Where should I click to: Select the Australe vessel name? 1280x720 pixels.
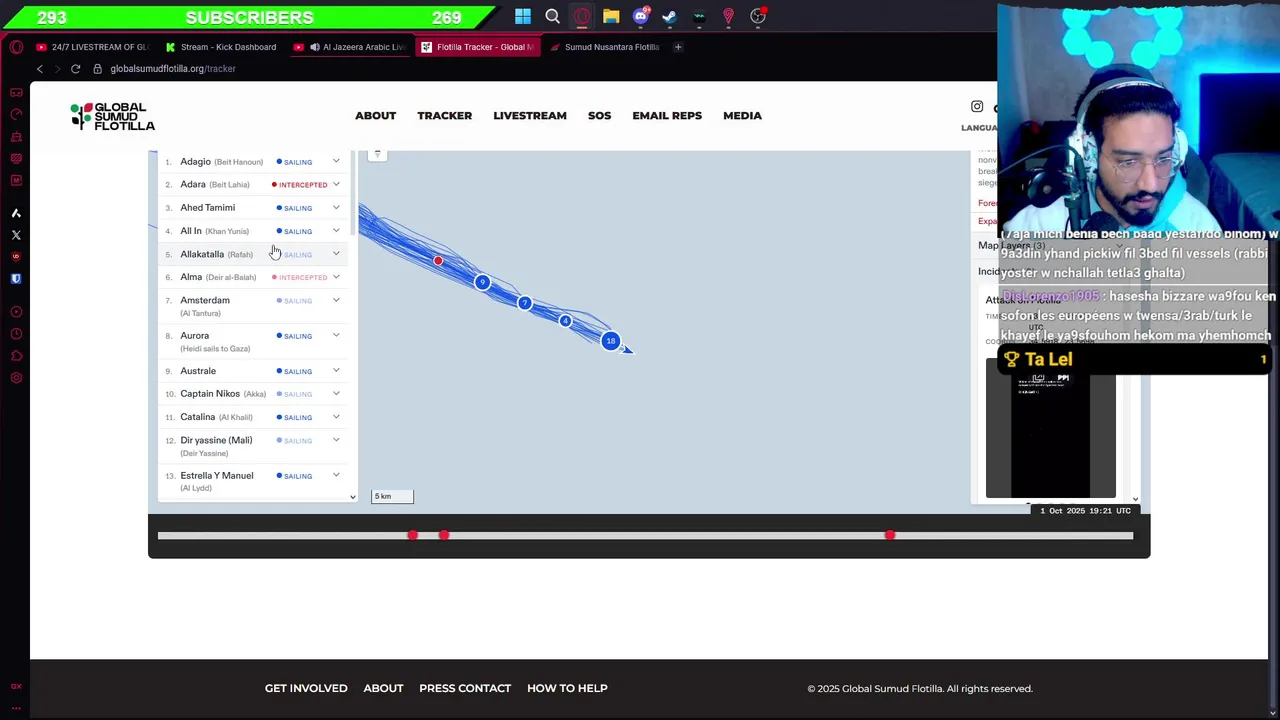pos(198,371)
